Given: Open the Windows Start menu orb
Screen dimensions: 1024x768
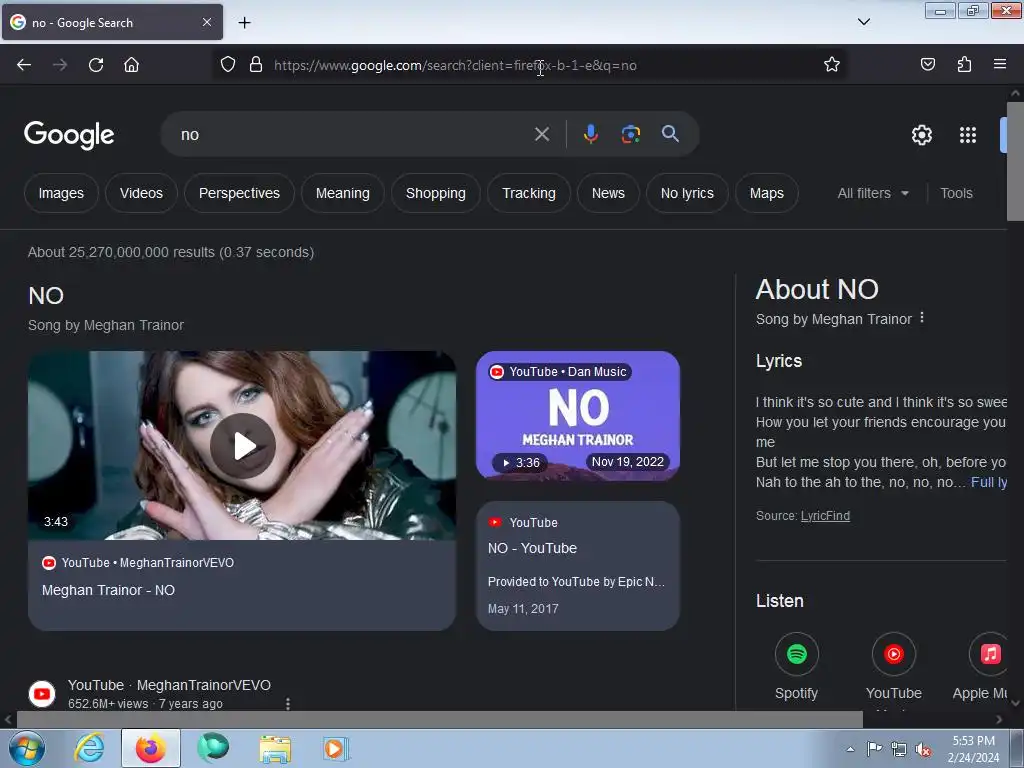Looking at the screenshot, I should (x=25, y=748).
